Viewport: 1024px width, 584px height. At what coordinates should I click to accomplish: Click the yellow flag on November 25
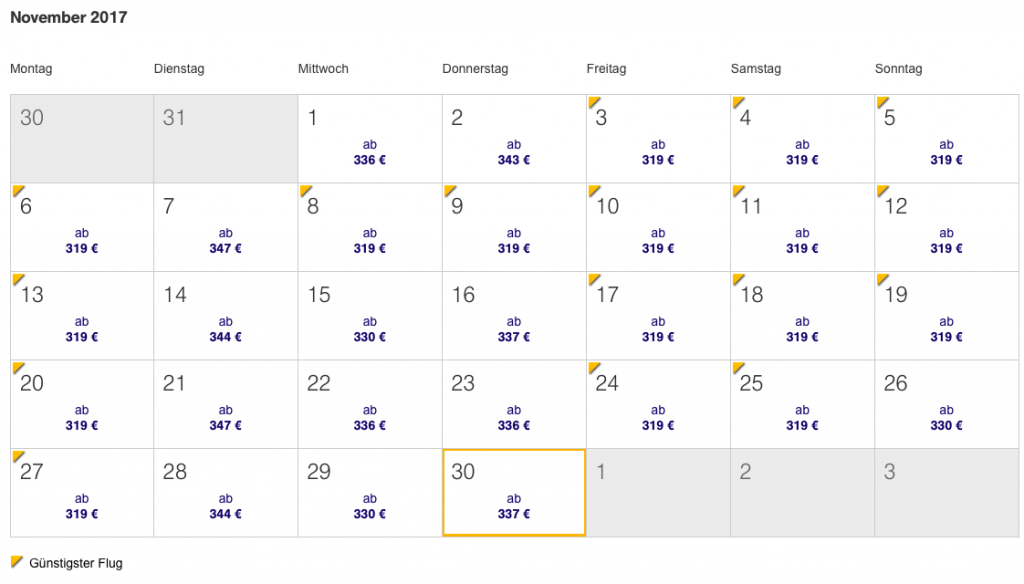pyautogui.click(x=738, y=368)
